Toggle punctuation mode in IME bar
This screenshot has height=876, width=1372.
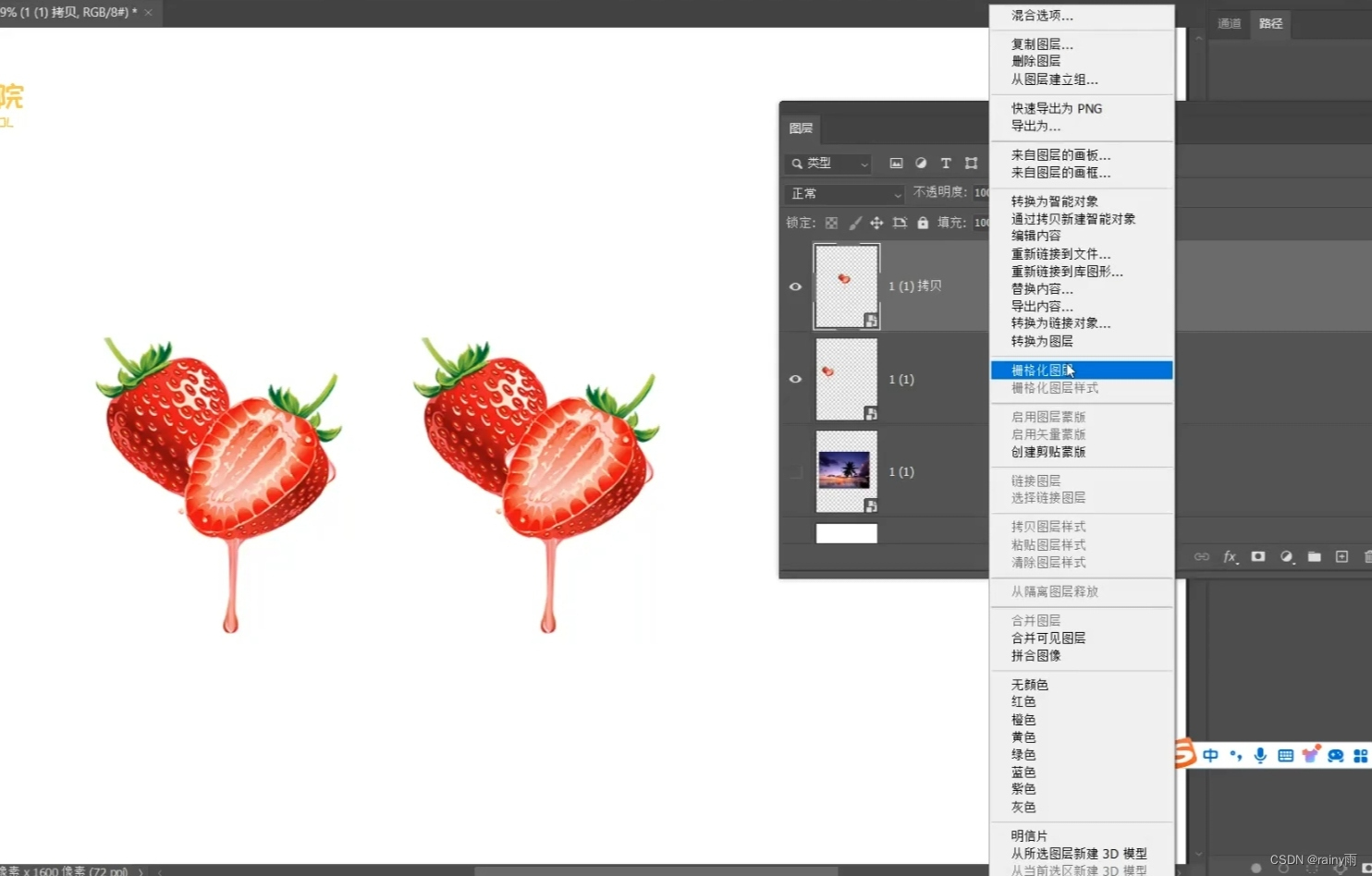coord(1236,755)
